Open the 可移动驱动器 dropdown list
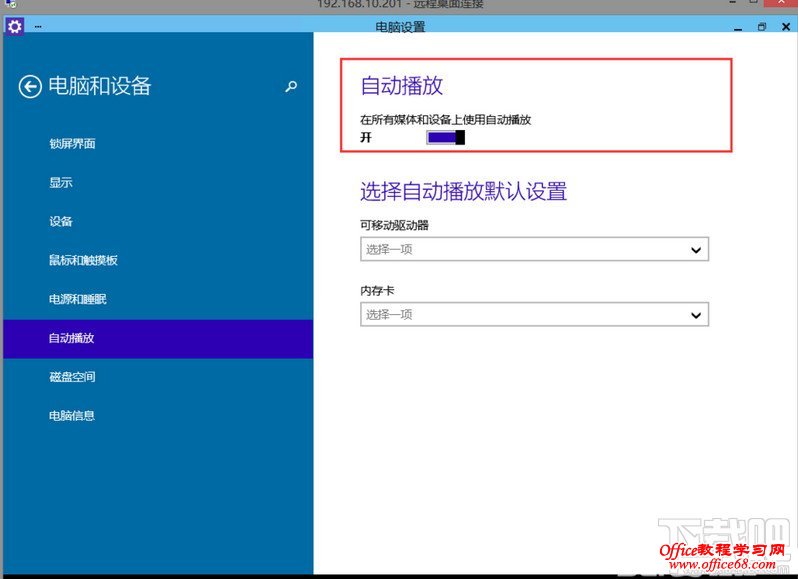798x579 pixels. click(x=534, y=249)
